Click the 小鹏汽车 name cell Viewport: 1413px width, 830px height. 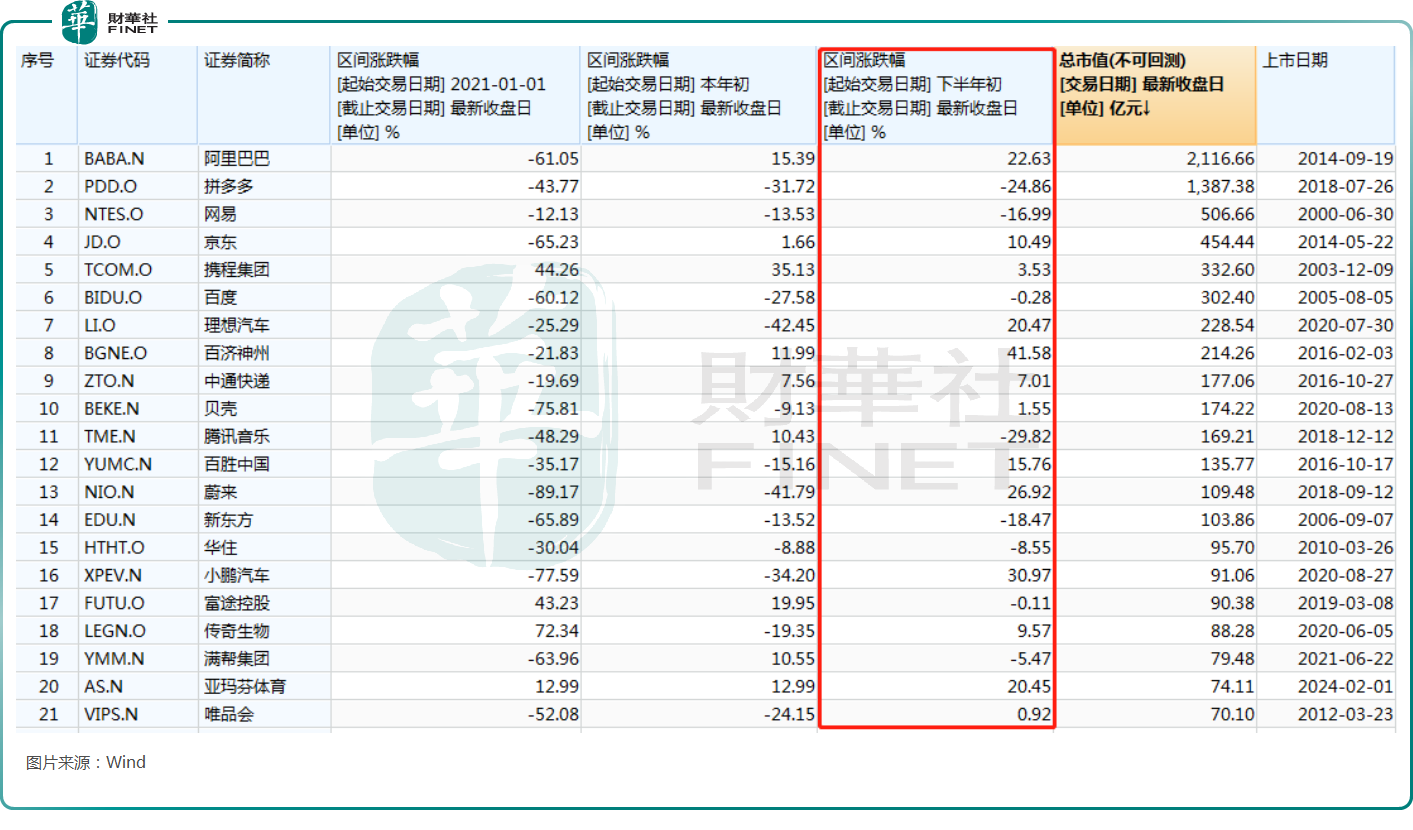tap(264, 576)
